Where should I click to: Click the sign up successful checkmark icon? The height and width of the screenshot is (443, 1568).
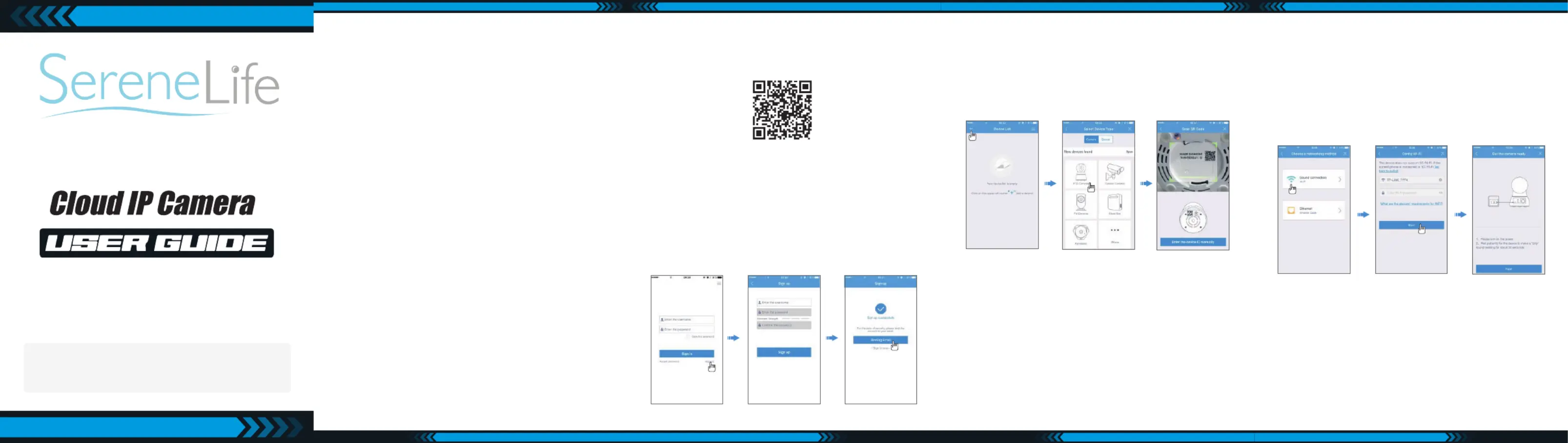(880, 309)
